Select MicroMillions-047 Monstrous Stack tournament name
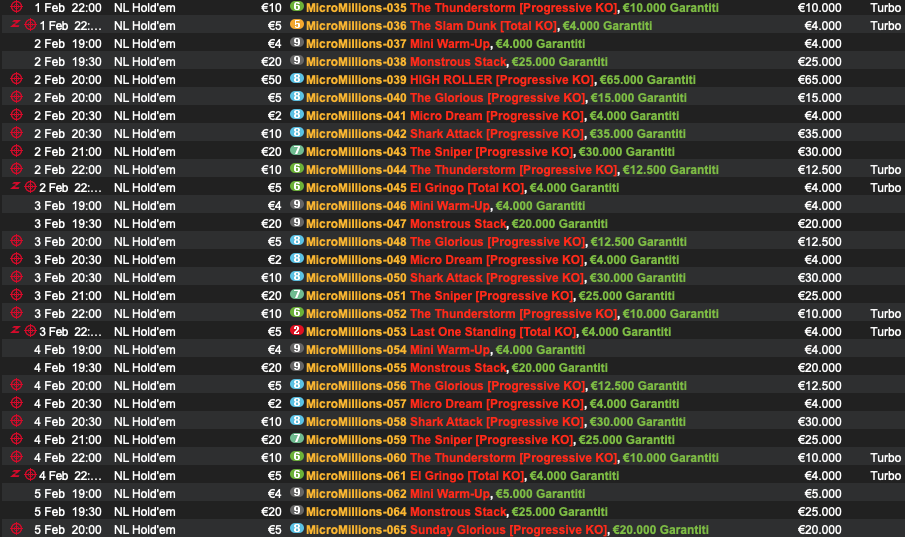The width and height of the screenshot is (905, 537). point(457,224)
